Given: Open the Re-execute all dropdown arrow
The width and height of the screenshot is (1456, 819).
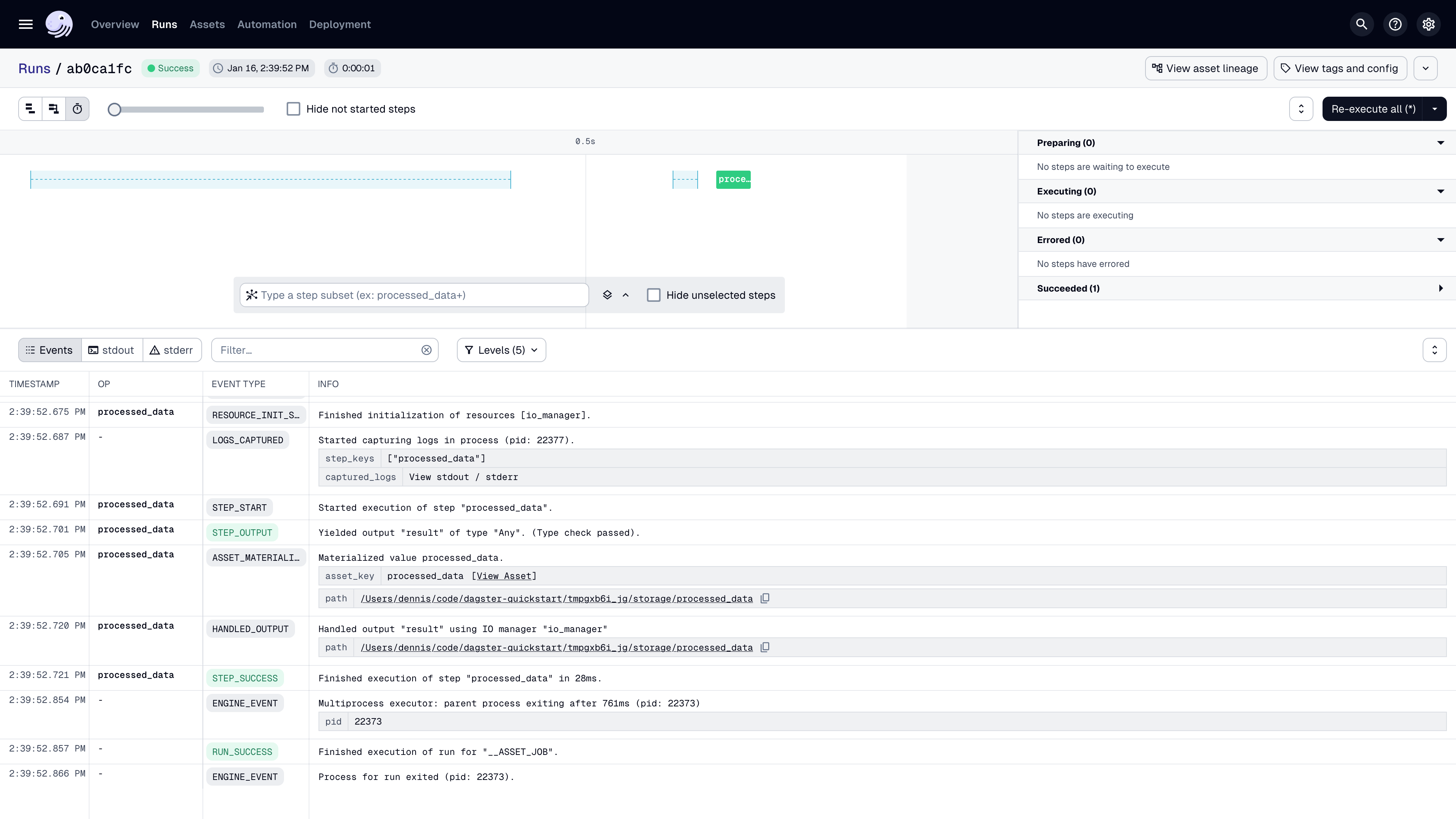Looking at the screenshot, I should 1434,109.
